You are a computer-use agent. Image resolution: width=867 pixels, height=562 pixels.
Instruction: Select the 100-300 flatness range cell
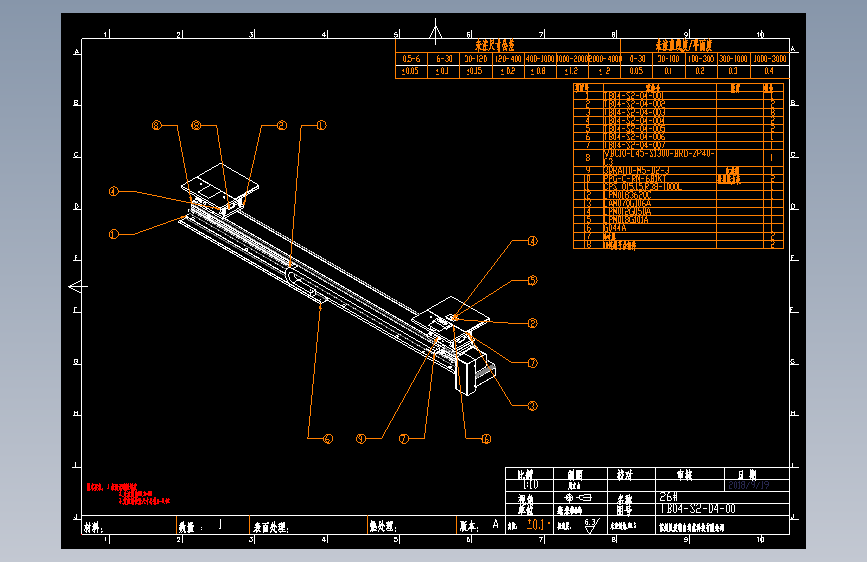click(701, 59)
